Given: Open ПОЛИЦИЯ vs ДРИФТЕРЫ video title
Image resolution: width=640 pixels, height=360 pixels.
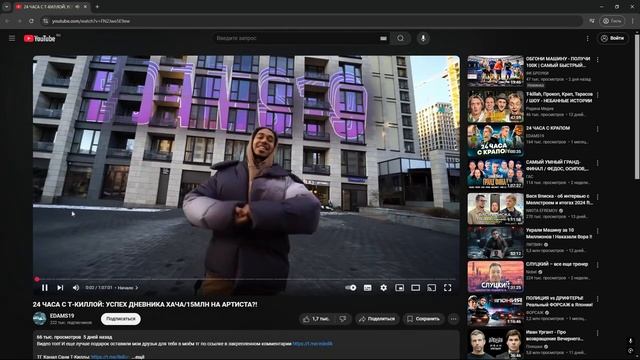Looking at the screenshot, I should click(x=559, y=301).
